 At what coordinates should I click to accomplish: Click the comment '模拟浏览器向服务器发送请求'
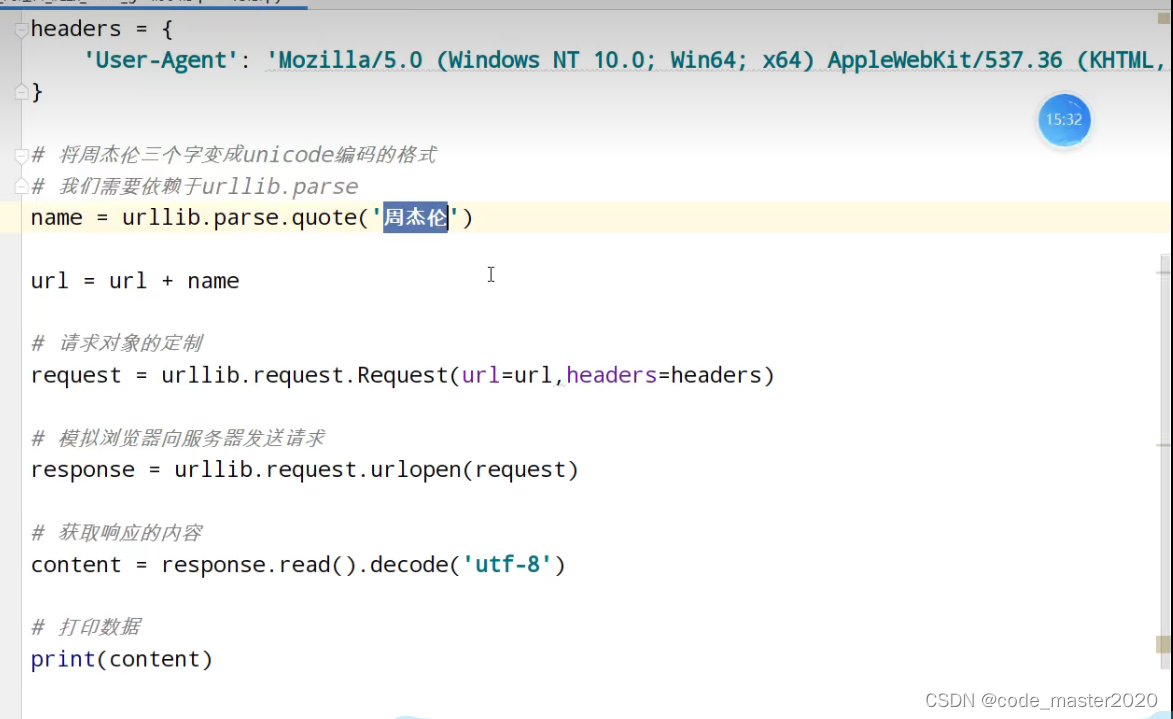pyautogui.click(x=192, y=438)
